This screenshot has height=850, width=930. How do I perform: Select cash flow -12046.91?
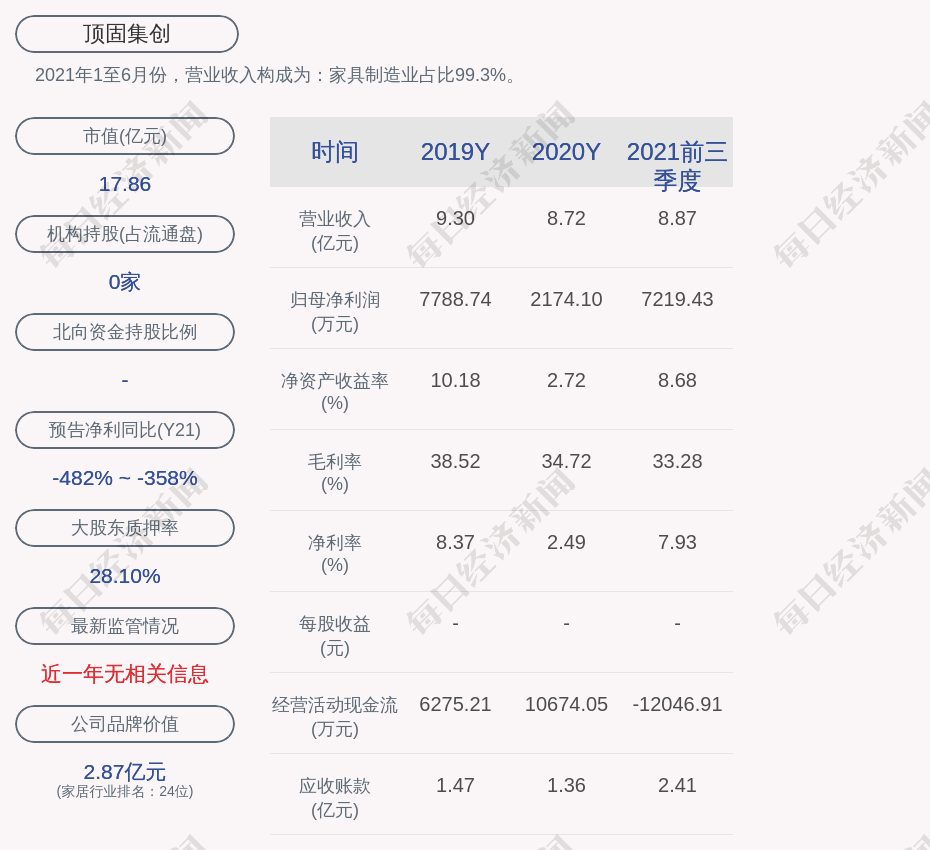677,704
